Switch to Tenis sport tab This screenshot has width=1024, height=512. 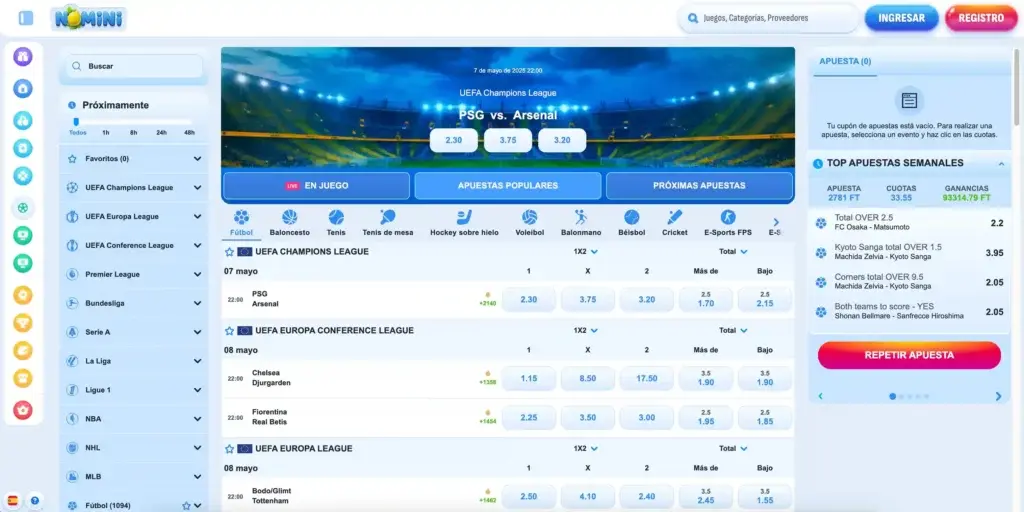pyautogui.click(x=336, y=223)
